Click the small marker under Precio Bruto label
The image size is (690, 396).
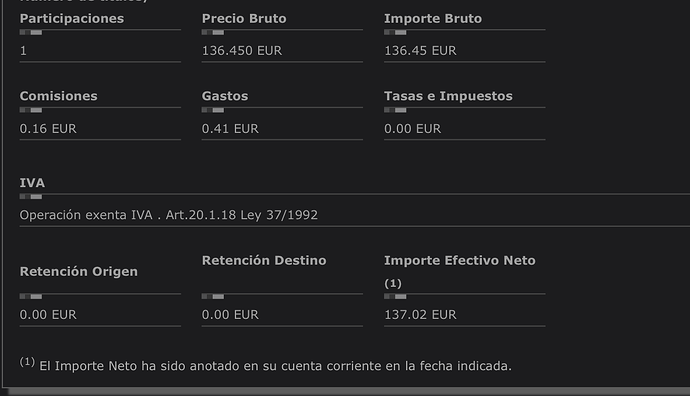(x=213, y=32)
